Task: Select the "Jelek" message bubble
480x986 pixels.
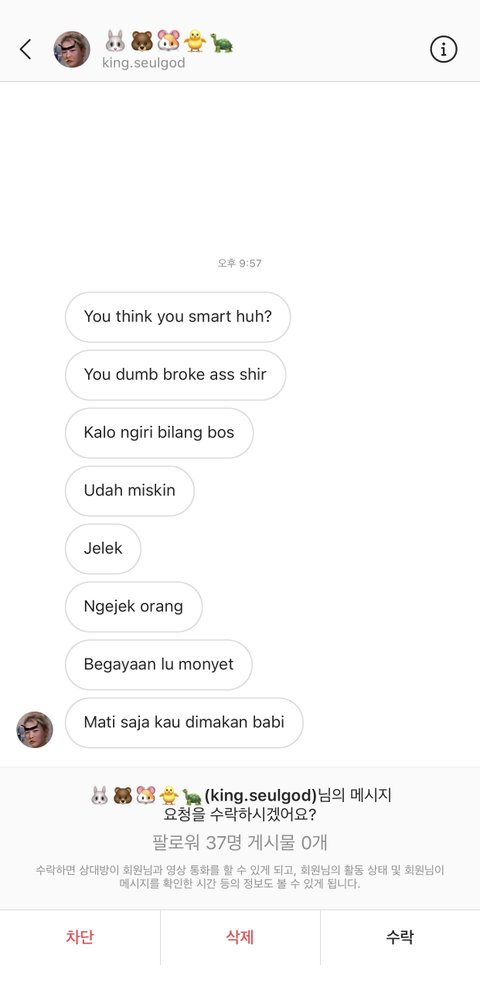Action: (x=103, y=548)
